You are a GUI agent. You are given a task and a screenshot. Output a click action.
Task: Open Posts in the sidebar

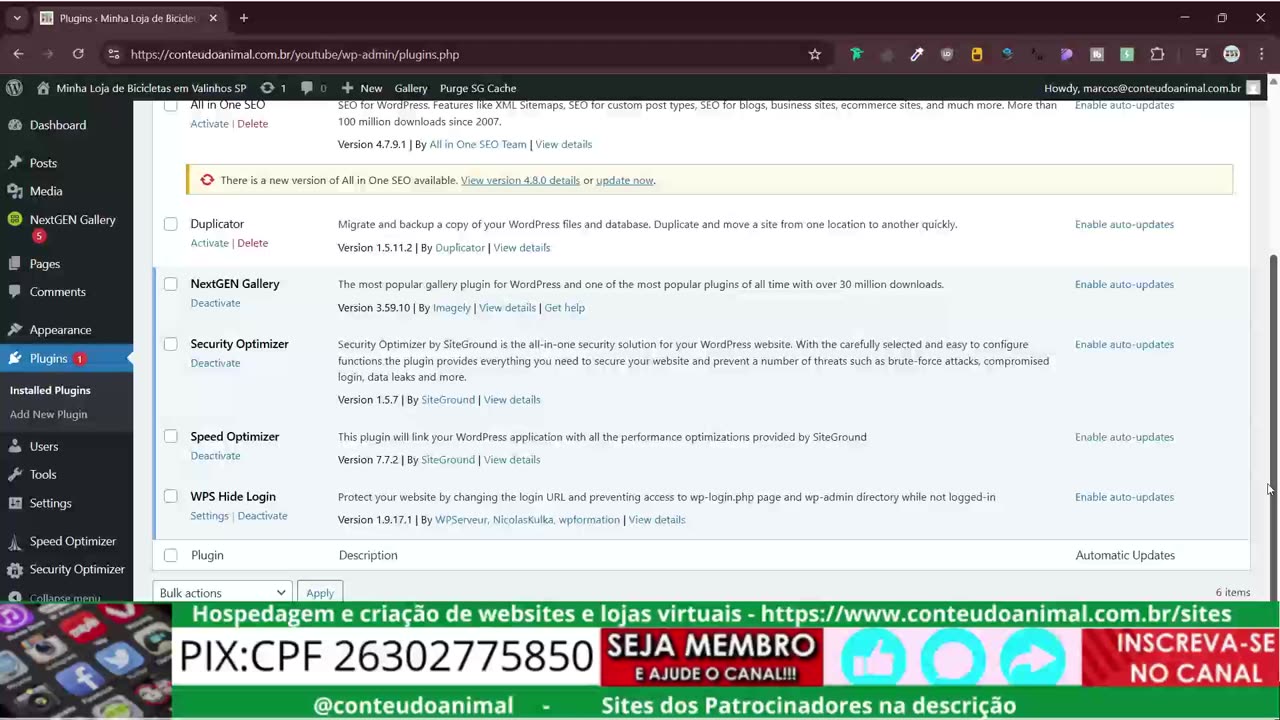point(43,163)
